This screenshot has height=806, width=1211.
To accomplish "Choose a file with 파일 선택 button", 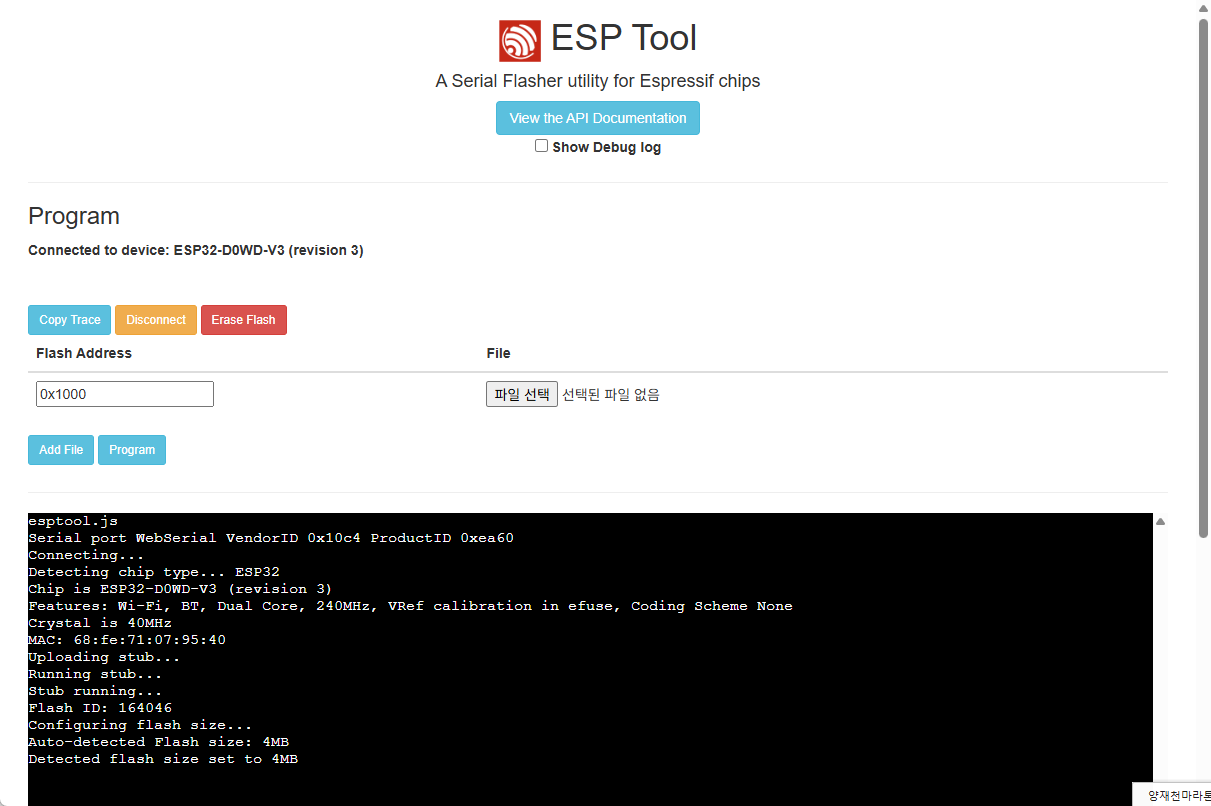I will 522,394.
